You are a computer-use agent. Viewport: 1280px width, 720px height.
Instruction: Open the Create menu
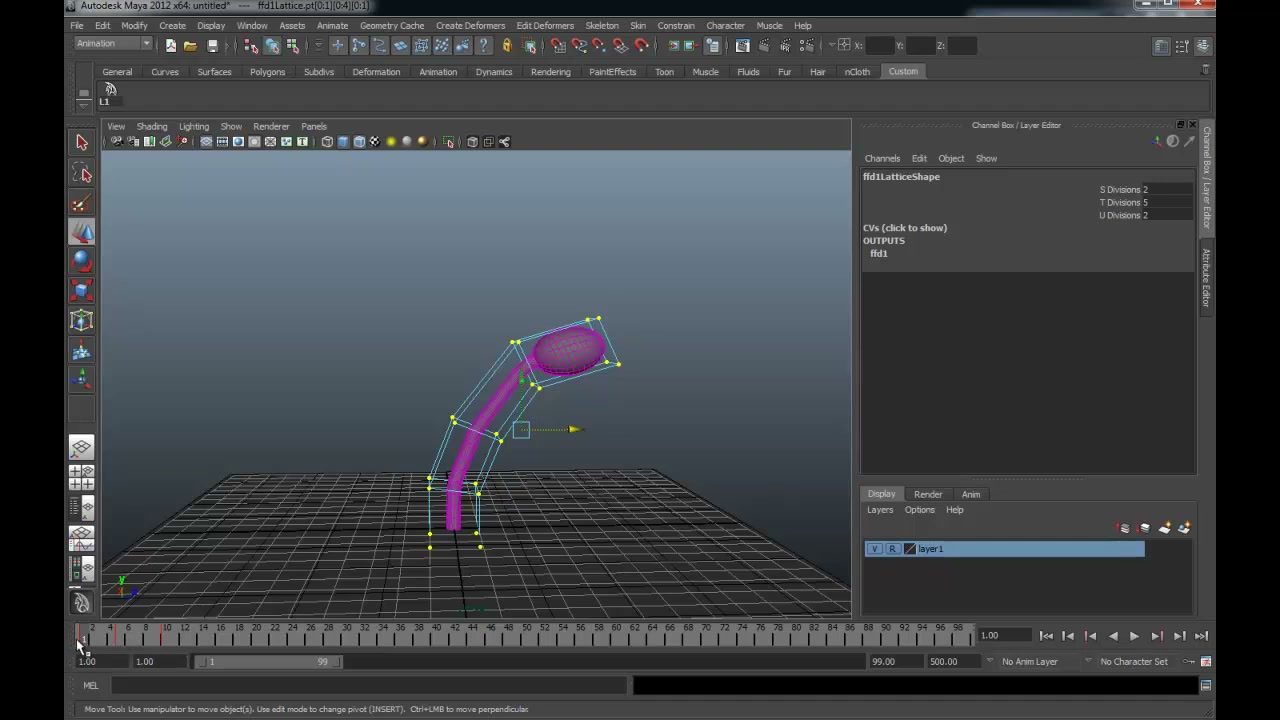pyautogui.click(x=172, y=25)
